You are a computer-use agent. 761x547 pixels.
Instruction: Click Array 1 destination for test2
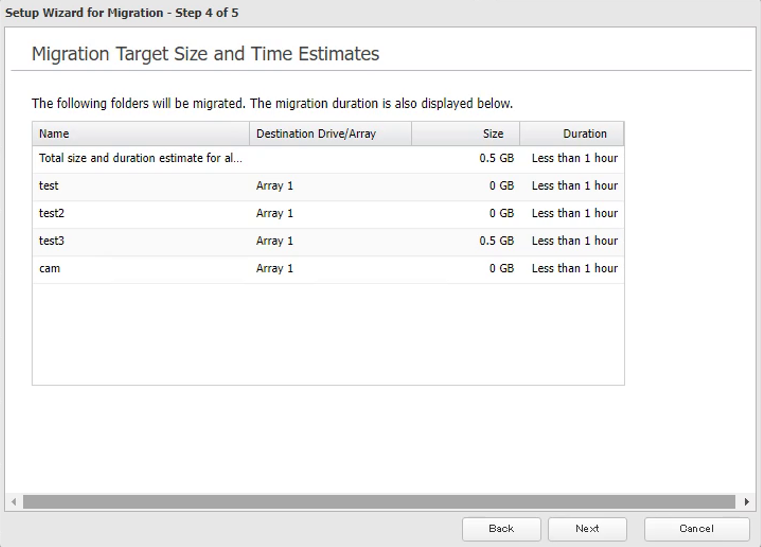point(275,213)
